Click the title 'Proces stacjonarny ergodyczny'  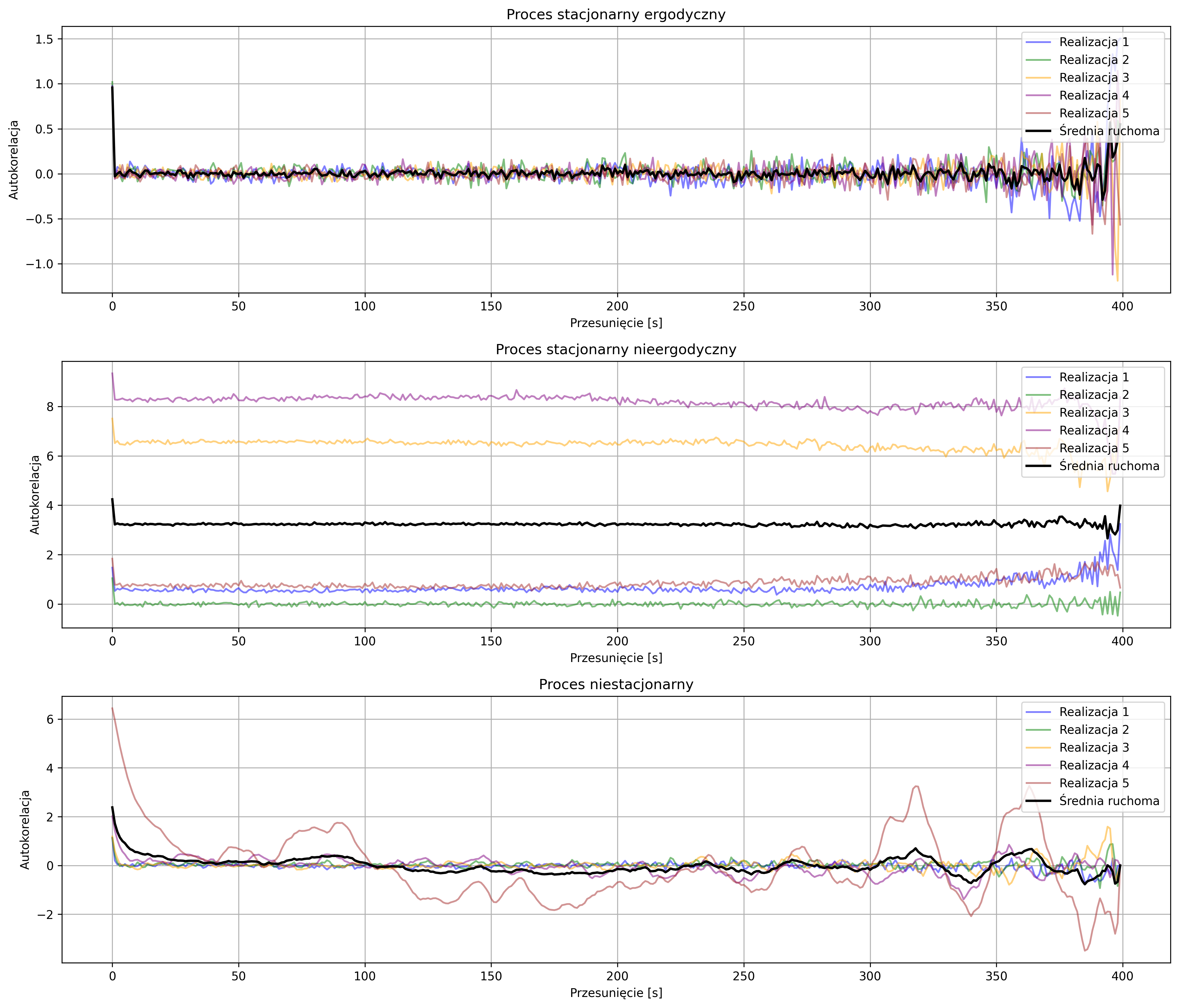(616, 15)
